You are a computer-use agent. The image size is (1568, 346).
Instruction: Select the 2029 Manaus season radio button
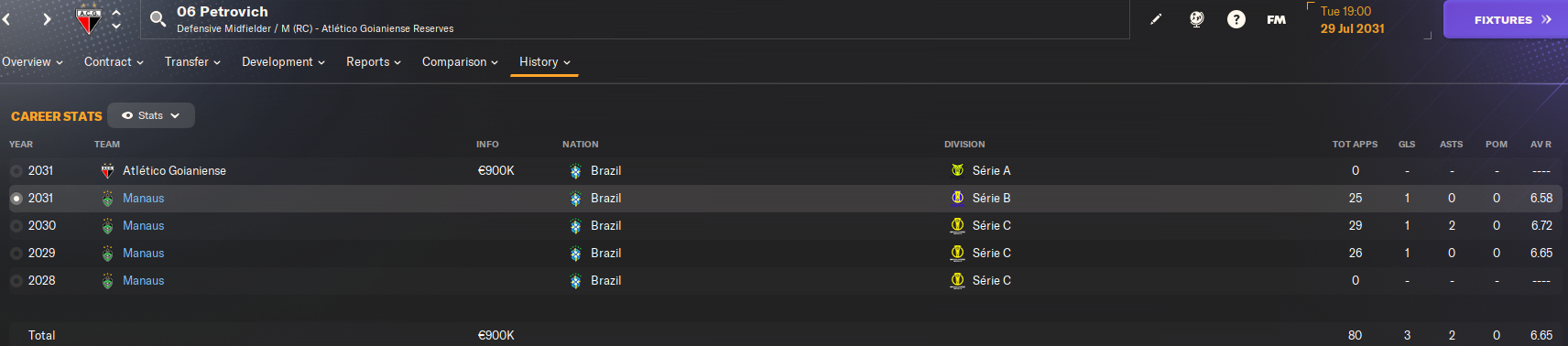[16, 254]
